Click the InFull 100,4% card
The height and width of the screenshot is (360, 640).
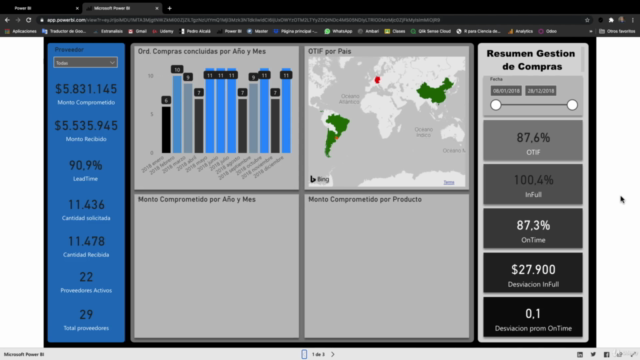click(533, 184)
